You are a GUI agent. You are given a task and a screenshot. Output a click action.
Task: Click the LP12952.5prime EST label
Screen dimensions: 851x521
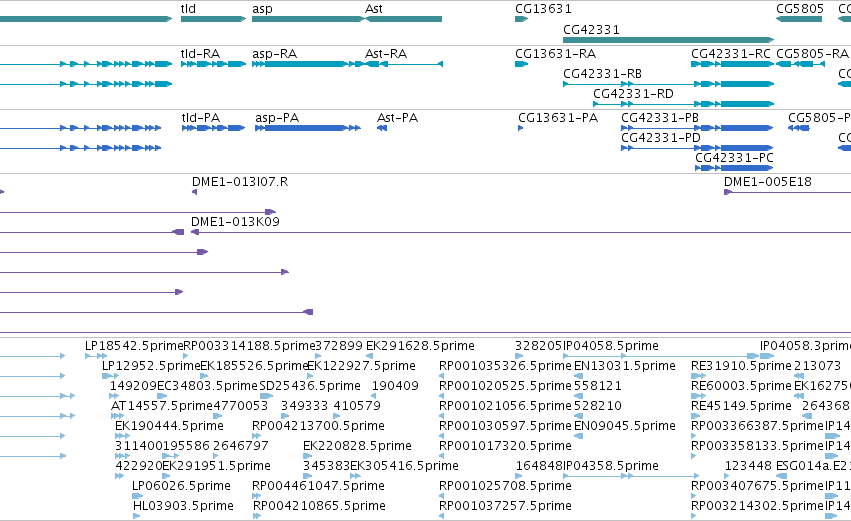(x=151, y=366)
